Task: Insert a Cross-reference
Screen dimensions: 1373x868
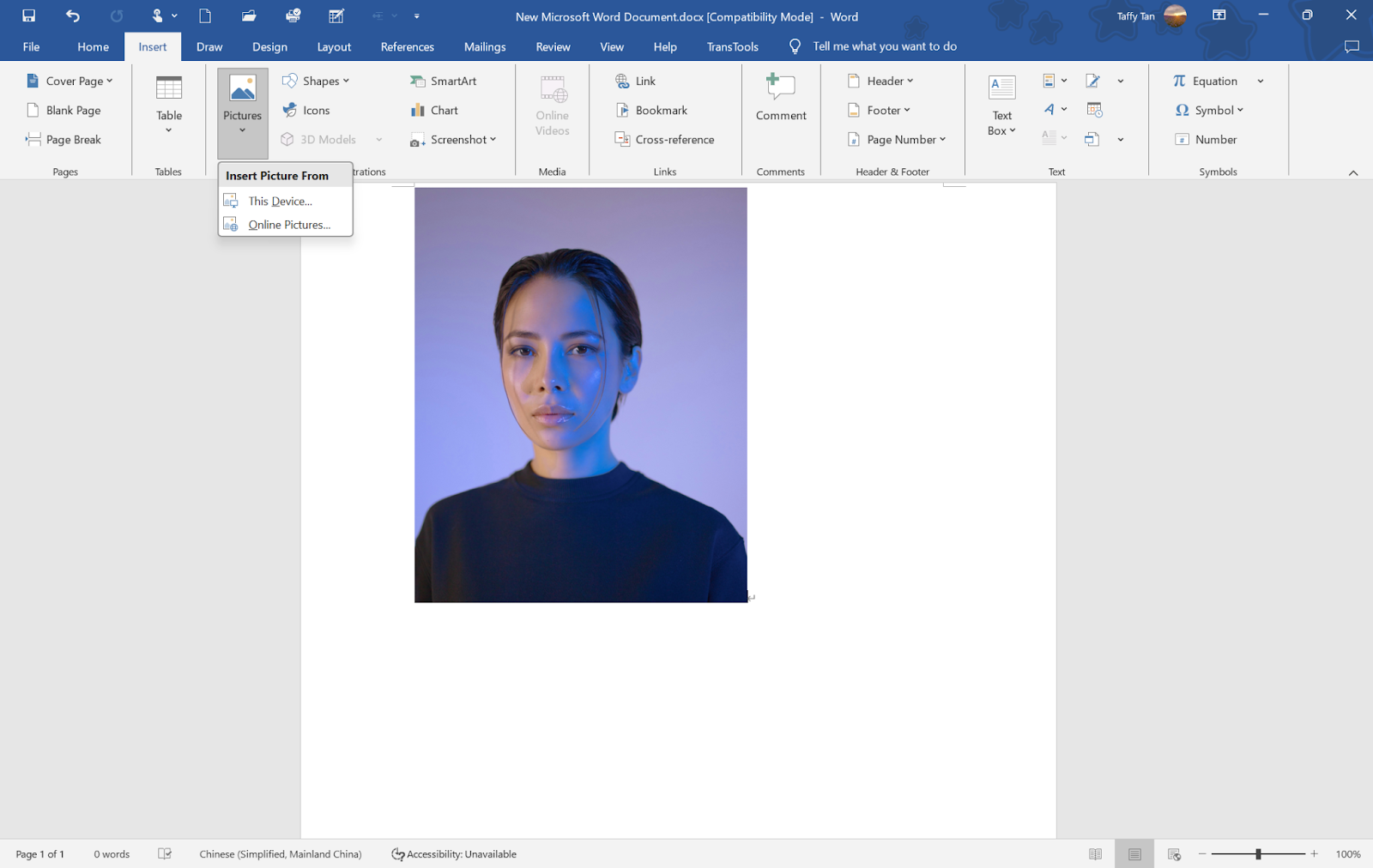Action: pyautogui.click(x=665, y=139)
